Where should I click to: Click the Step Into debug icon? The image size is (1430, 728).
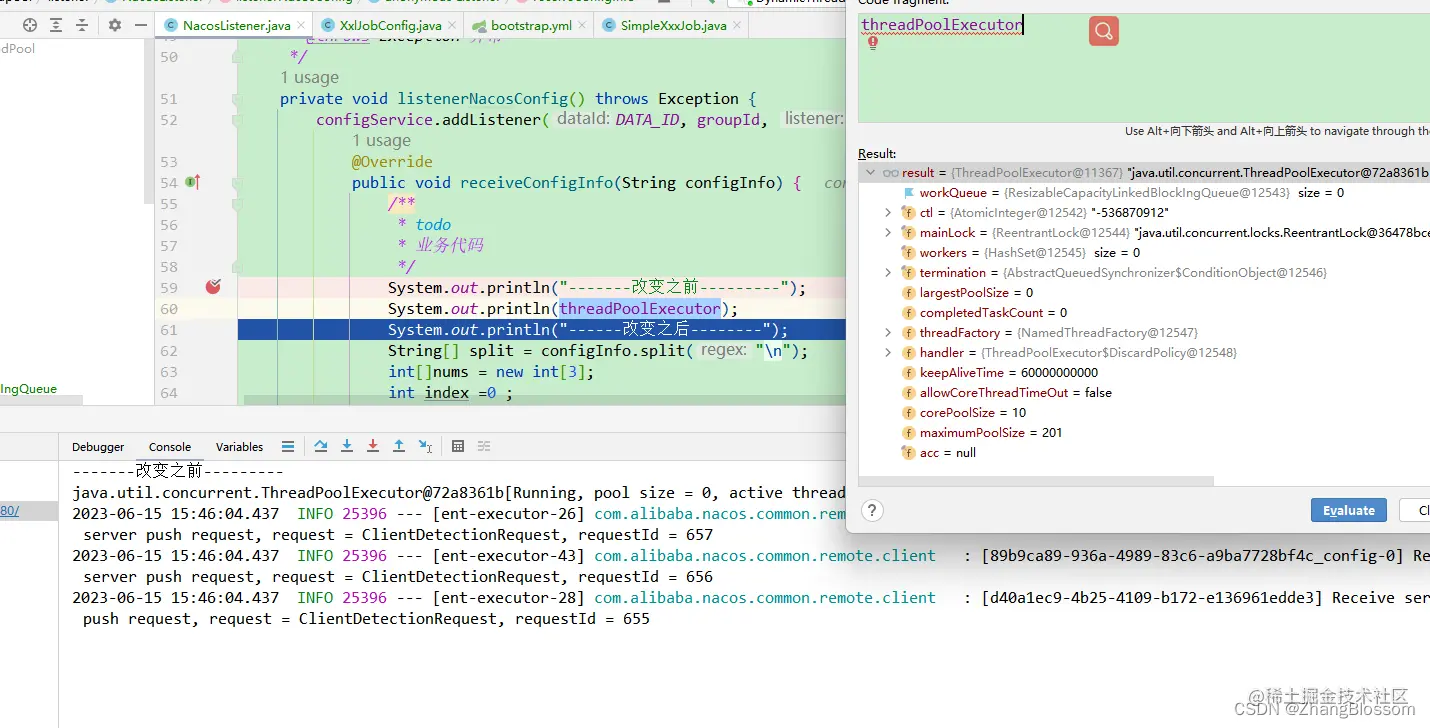(347, 446)
